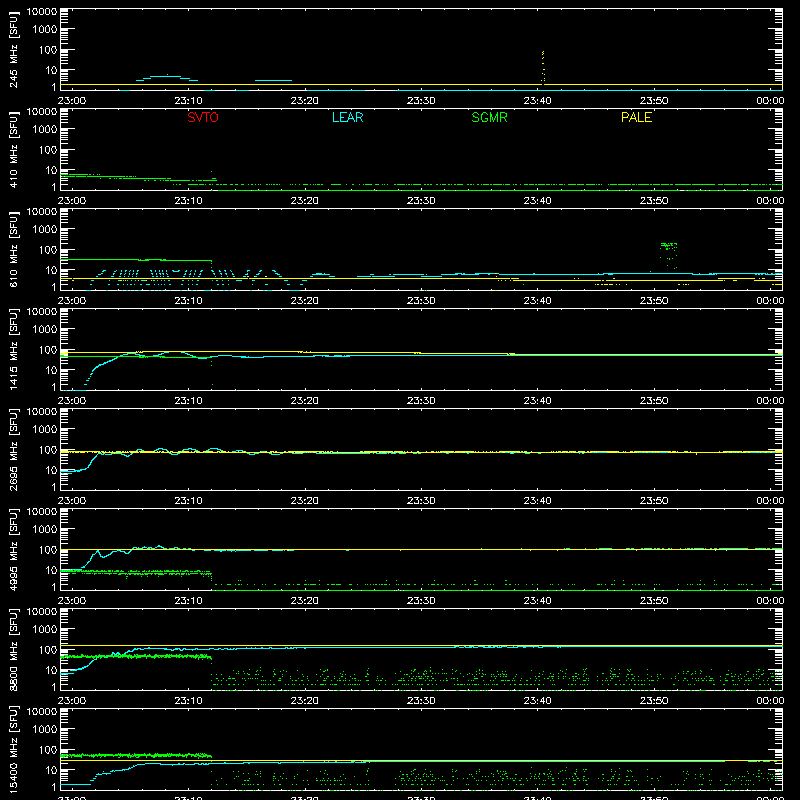Click the 100 tick on the 410 MHz axis
Image resolution: width=800 pixels, height=800 pixels.
tap(49, 149)
